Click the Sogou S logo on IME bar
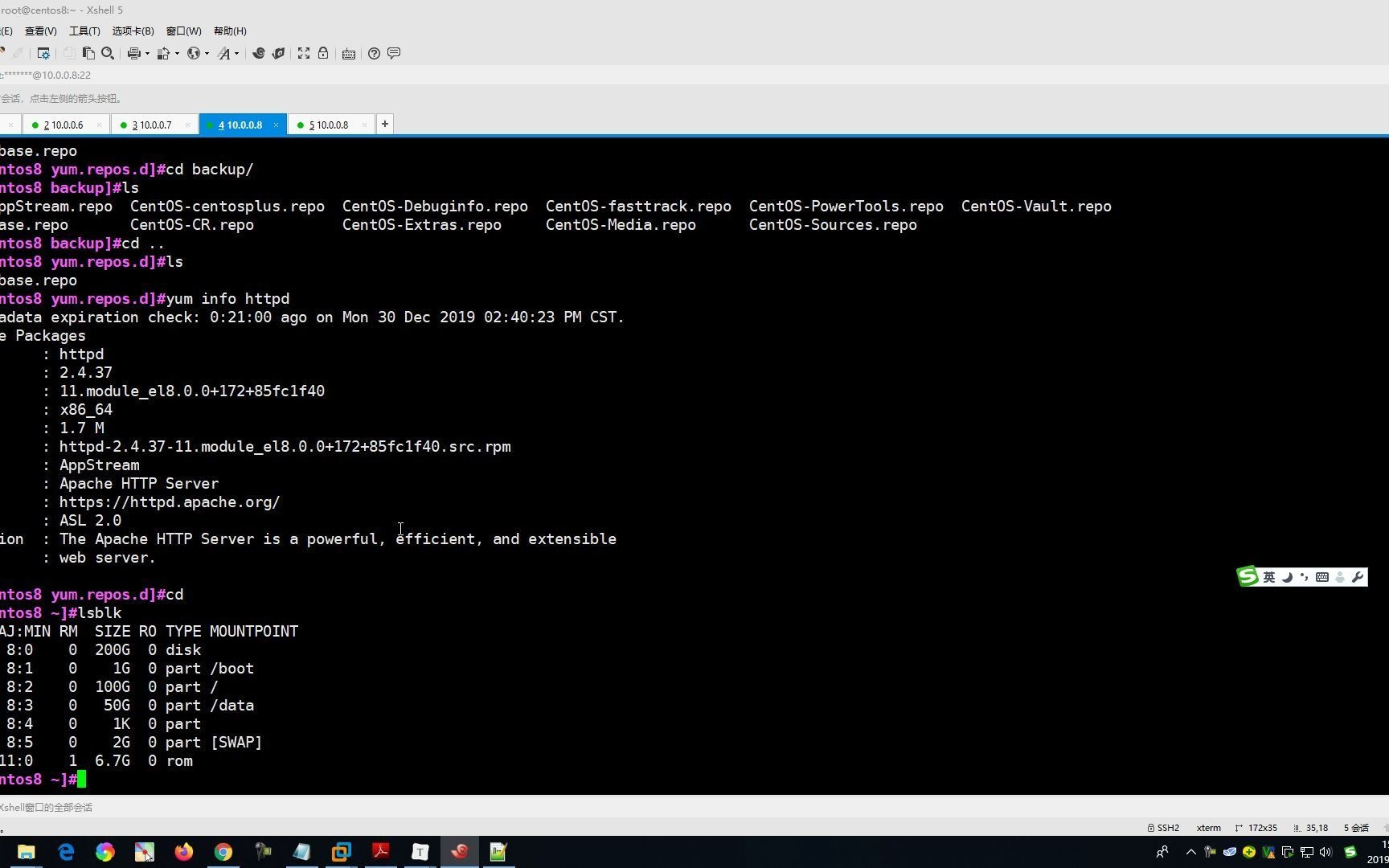Viewport: 1389px width, 868px height. pyautogui.click(x=1248, y=576)
